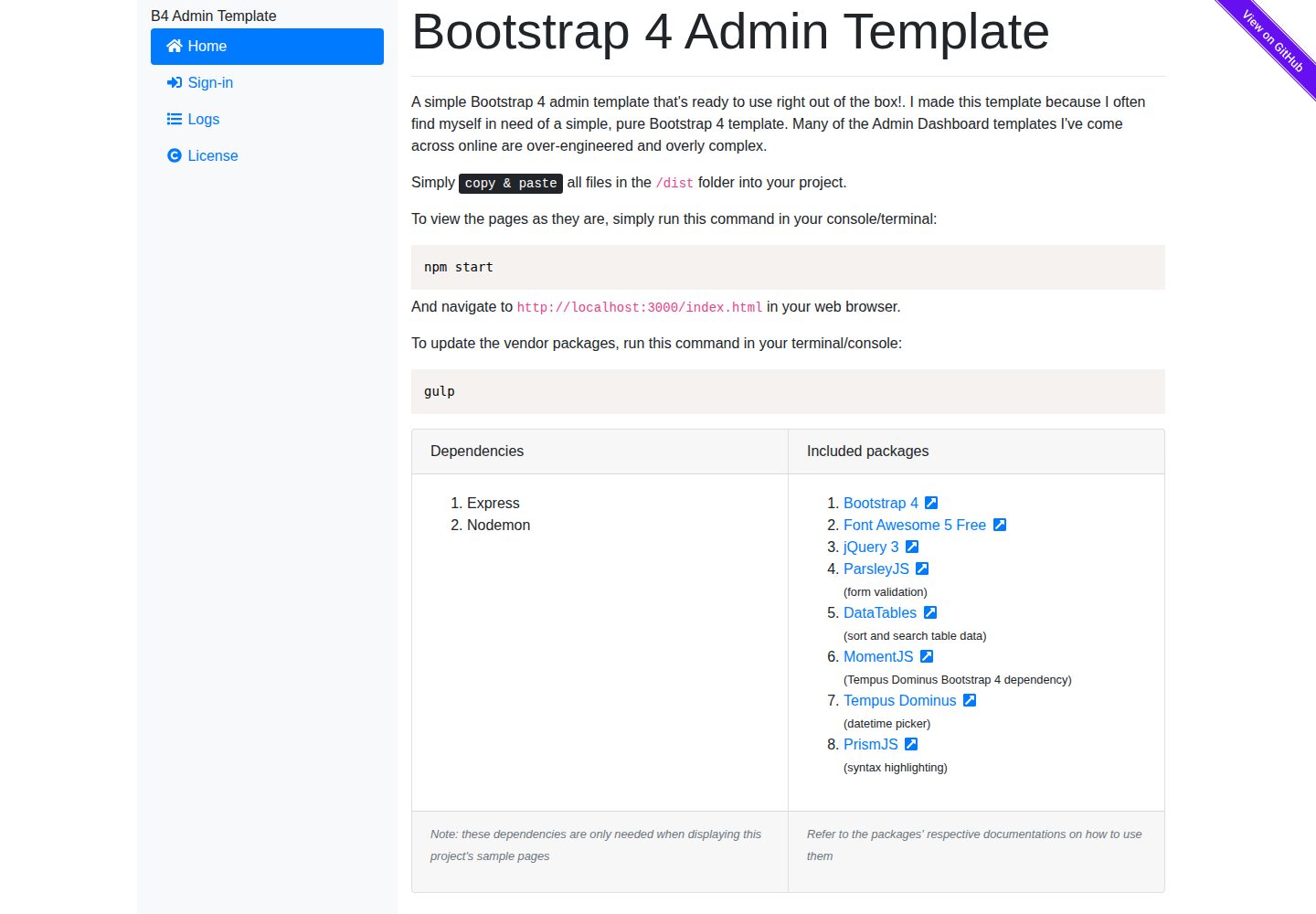Click the B4 Admin Template brand text

[214, 16]
